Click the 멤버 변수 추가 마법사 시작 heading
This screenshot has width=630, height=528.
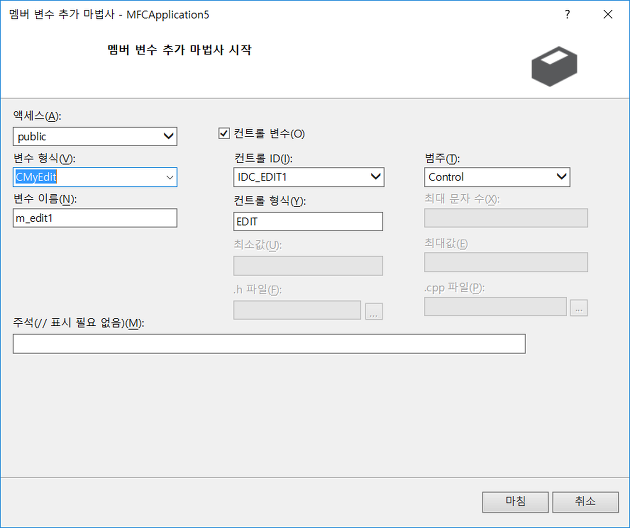[x=180, y=50]
